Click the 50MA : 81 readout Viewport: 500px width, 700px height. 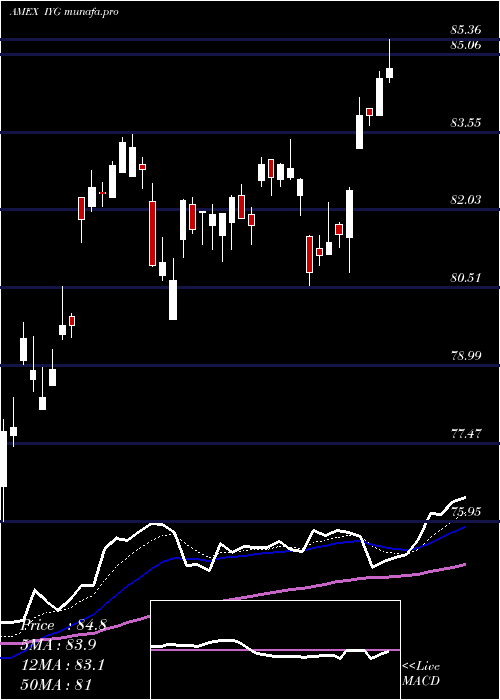(x=57, y=685)
